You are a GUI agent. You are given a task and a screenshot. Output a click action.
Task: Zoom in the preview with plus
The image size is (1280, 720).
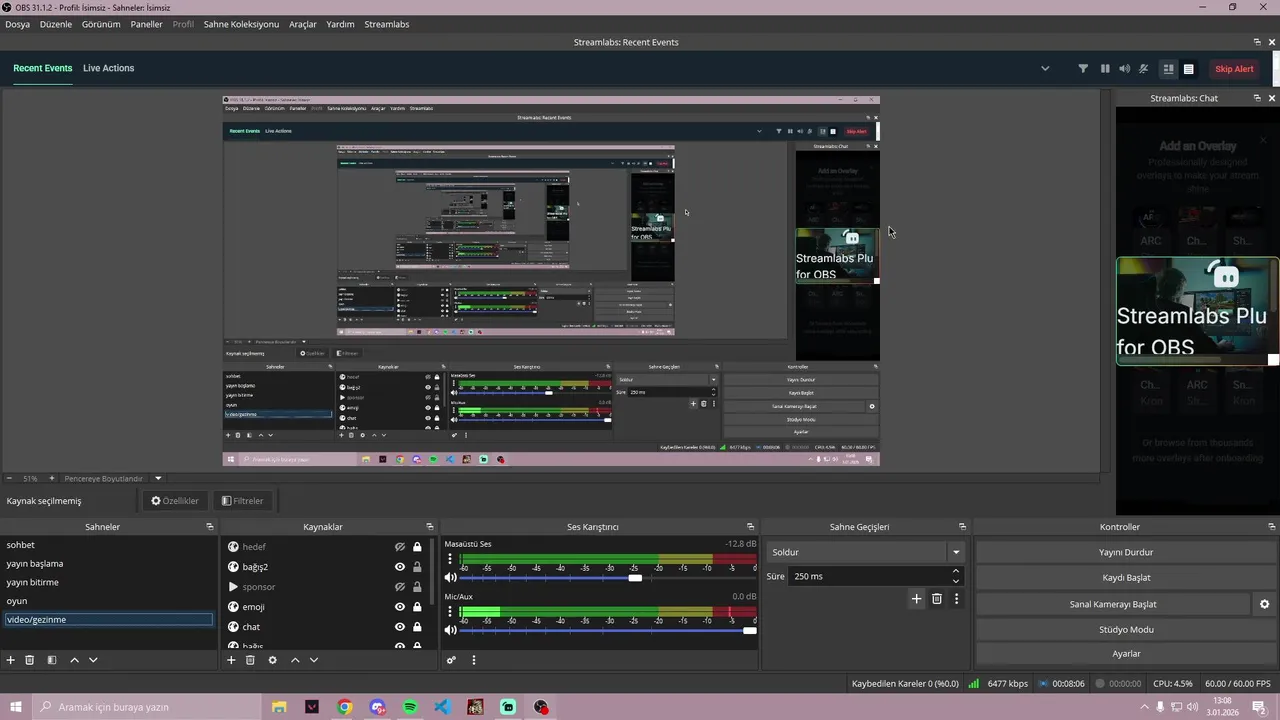tap(52, 478)
